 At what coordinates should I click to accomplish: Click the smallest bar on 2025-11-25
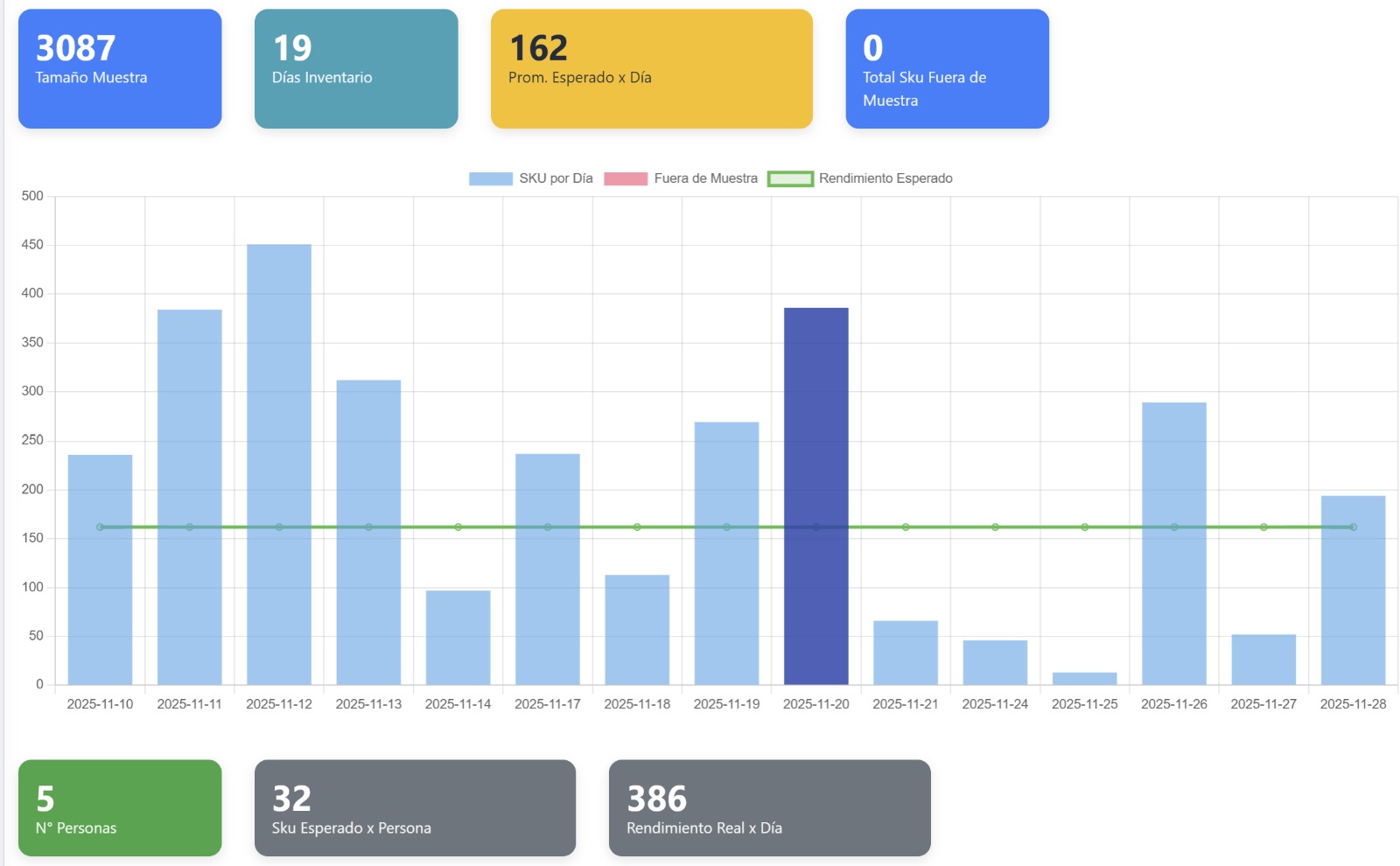point(1084,679)
